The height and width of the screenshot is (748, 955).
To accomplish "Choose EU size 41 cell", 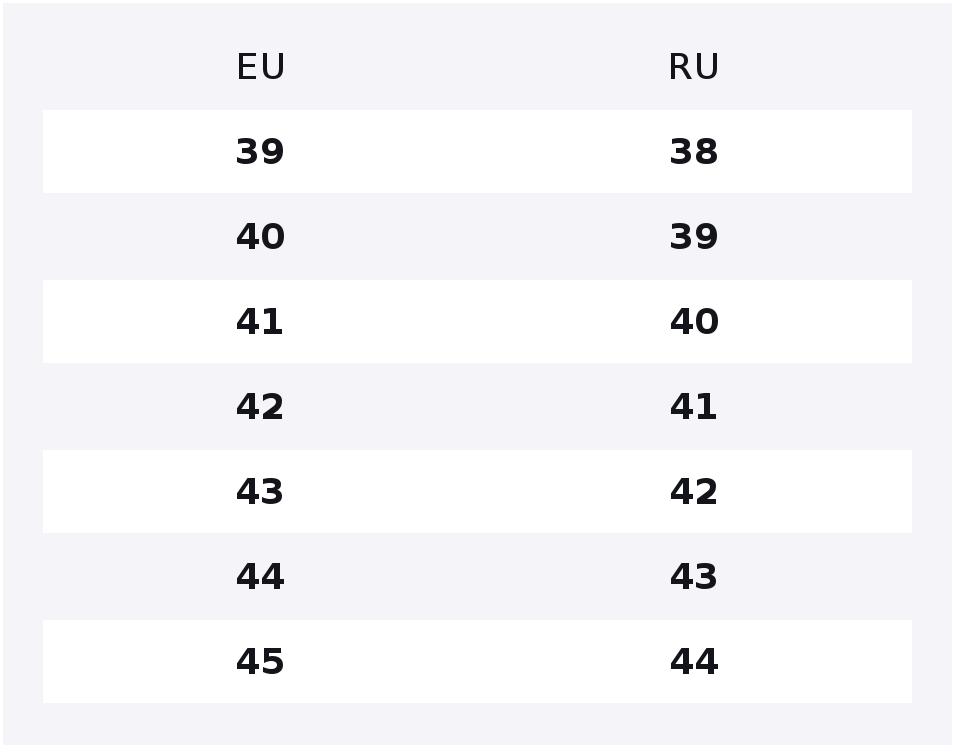I will (x=259, y=322).
